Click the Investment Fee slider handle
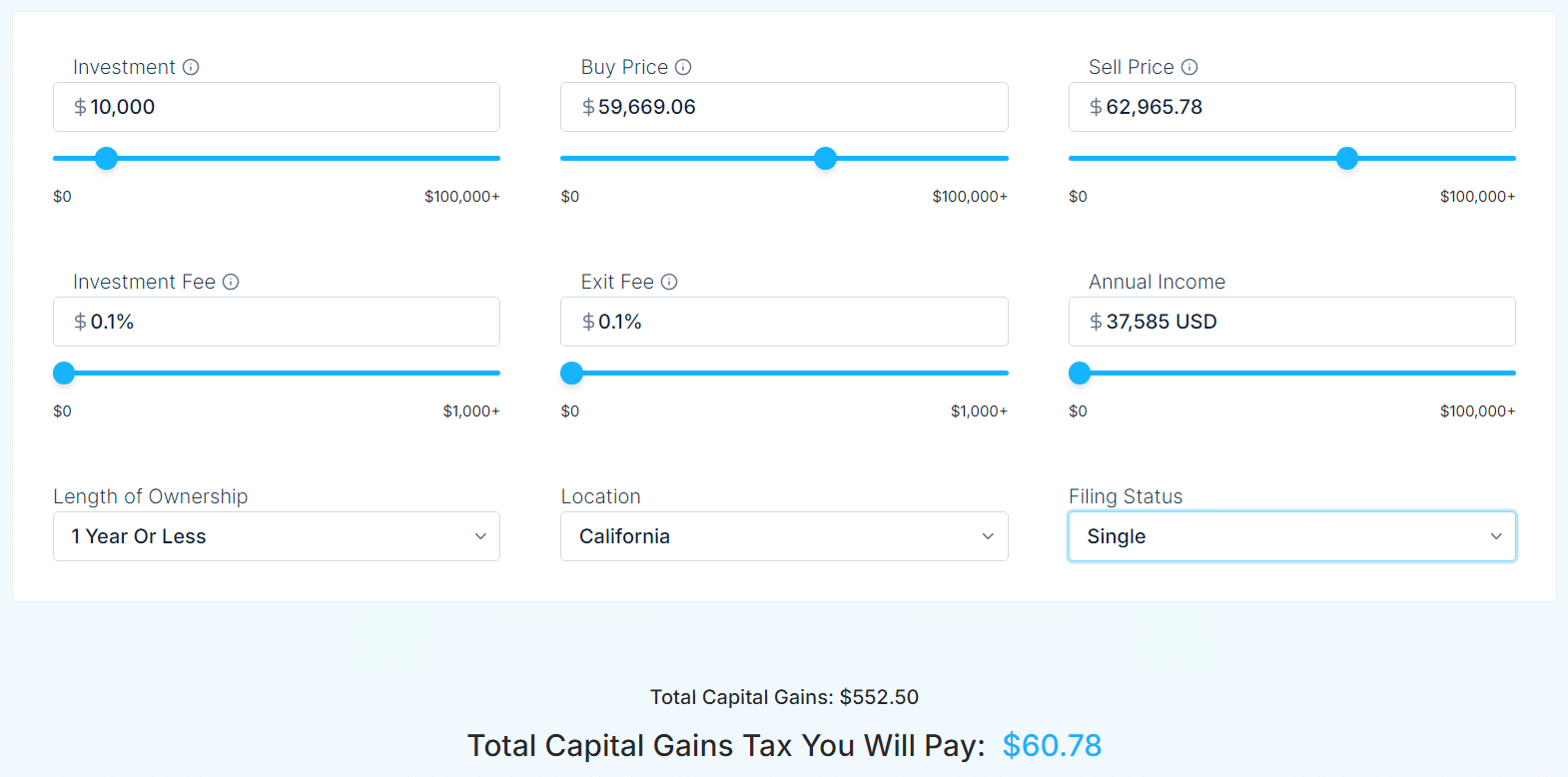The image size is (1568, 777). pyautogui.click(x=63, y=373)
